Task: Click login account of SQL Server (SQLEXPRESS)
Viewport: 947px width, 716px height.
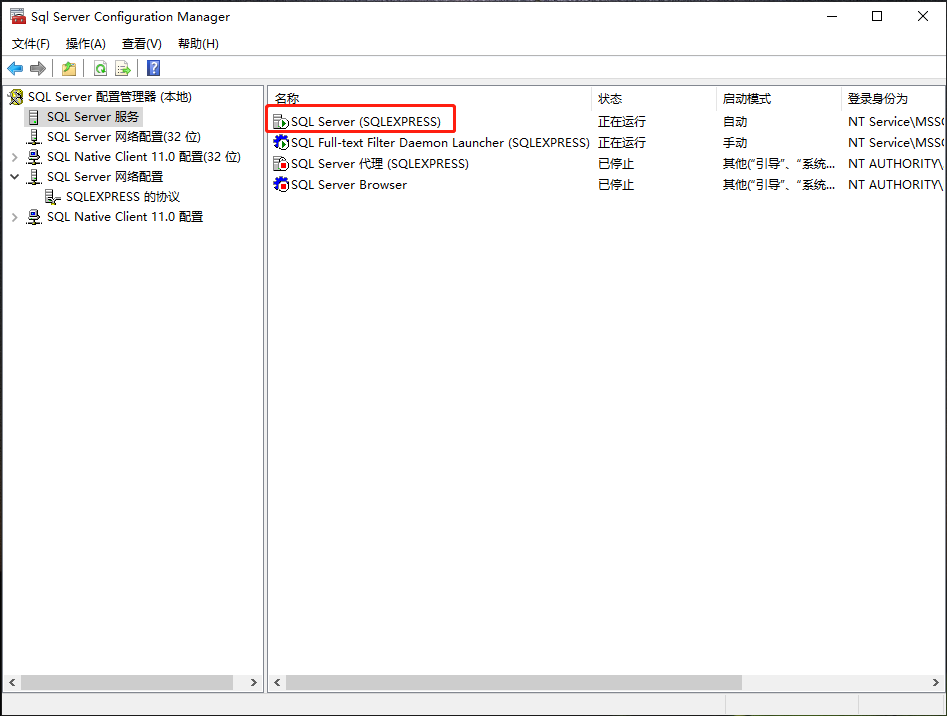Action: pyautogui.click(x=896, y=122)
